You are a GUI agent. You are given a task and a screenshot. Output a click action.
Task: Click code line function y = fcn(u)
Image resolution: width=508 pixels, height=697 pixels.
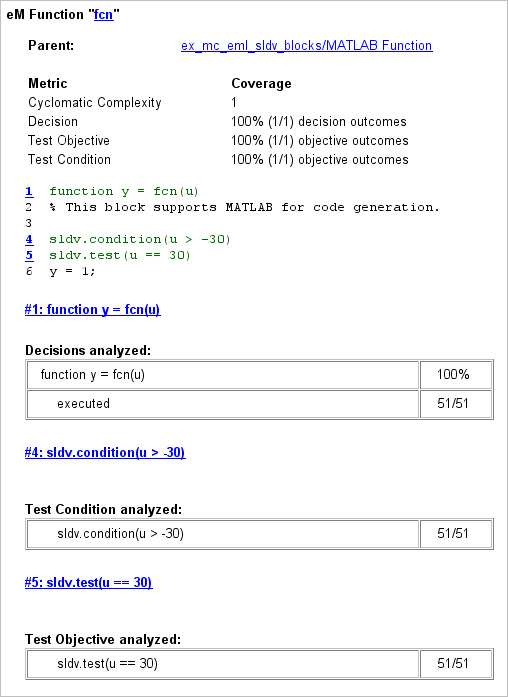click(124, 192)
